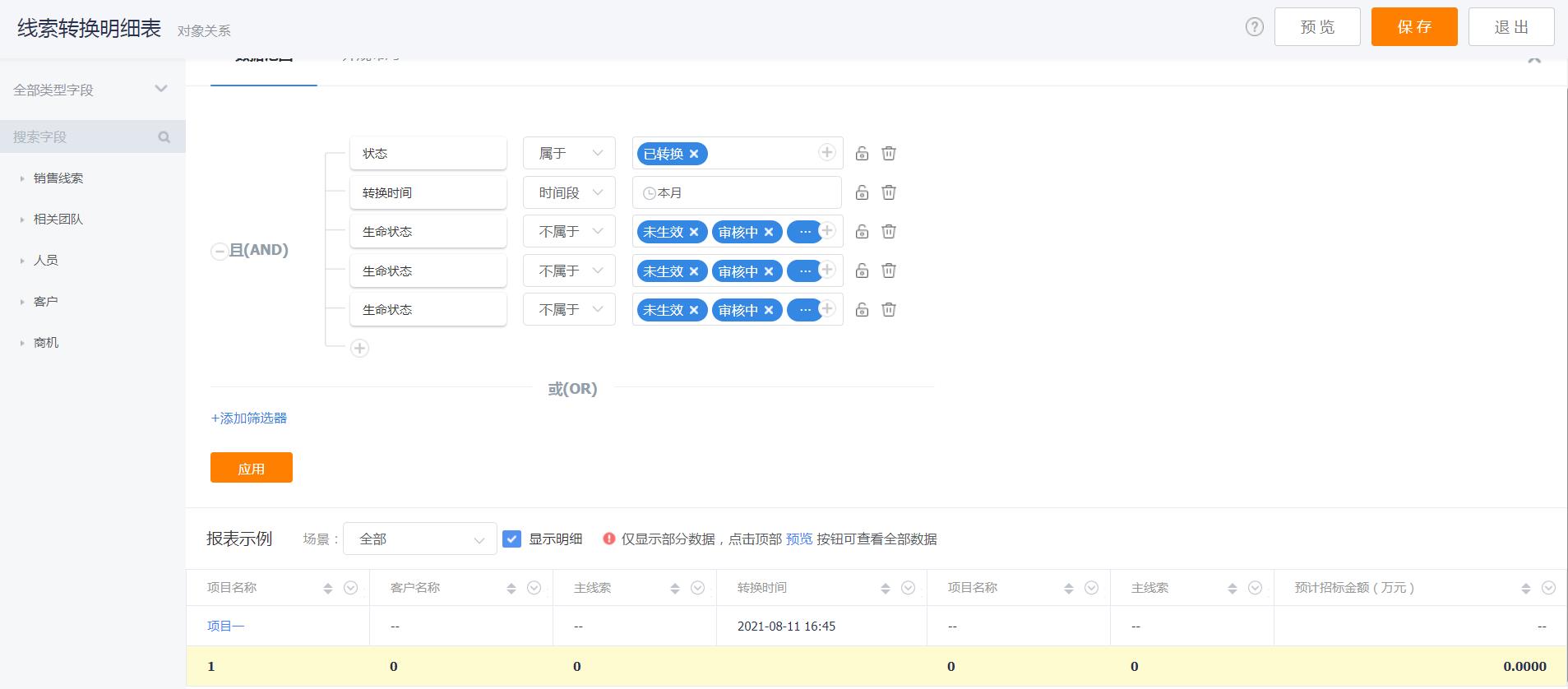Expand the 销售线索 tree item
The height and width of the screenshot is (689, 1568).
click(22, 178)
